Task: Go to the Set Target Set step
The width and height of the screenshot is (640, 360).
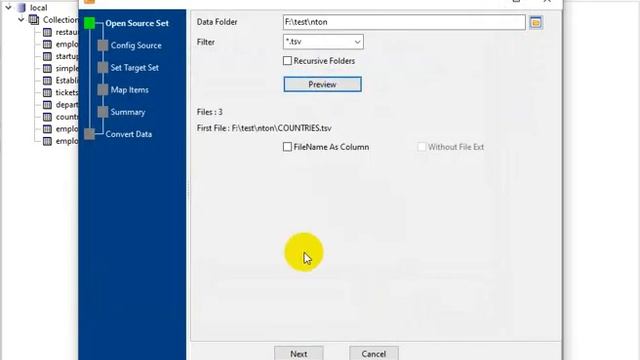Action: point(135,68)
